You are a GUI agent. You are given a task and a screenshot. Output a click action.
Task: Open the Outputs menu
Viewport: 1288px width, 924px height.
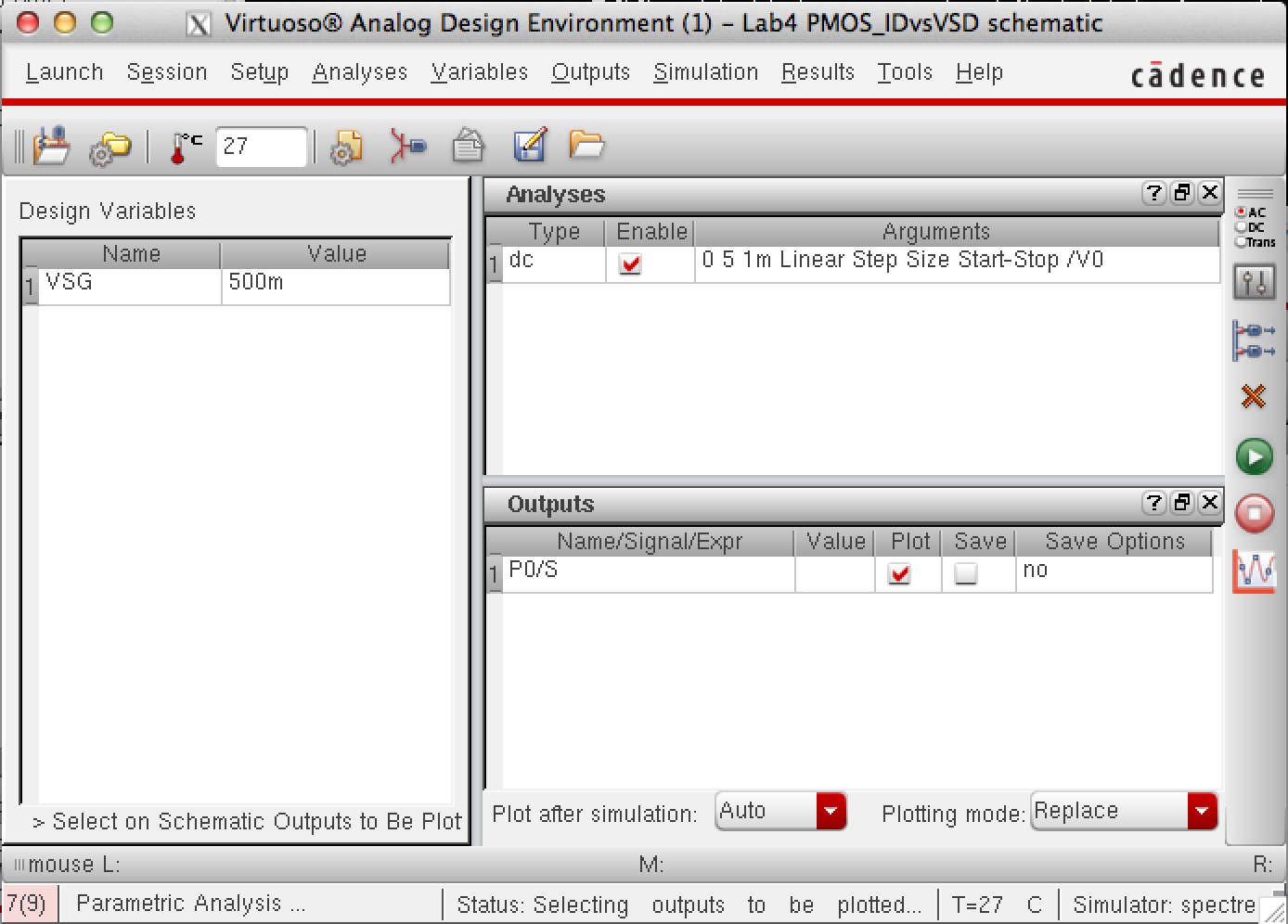[591, 72]
